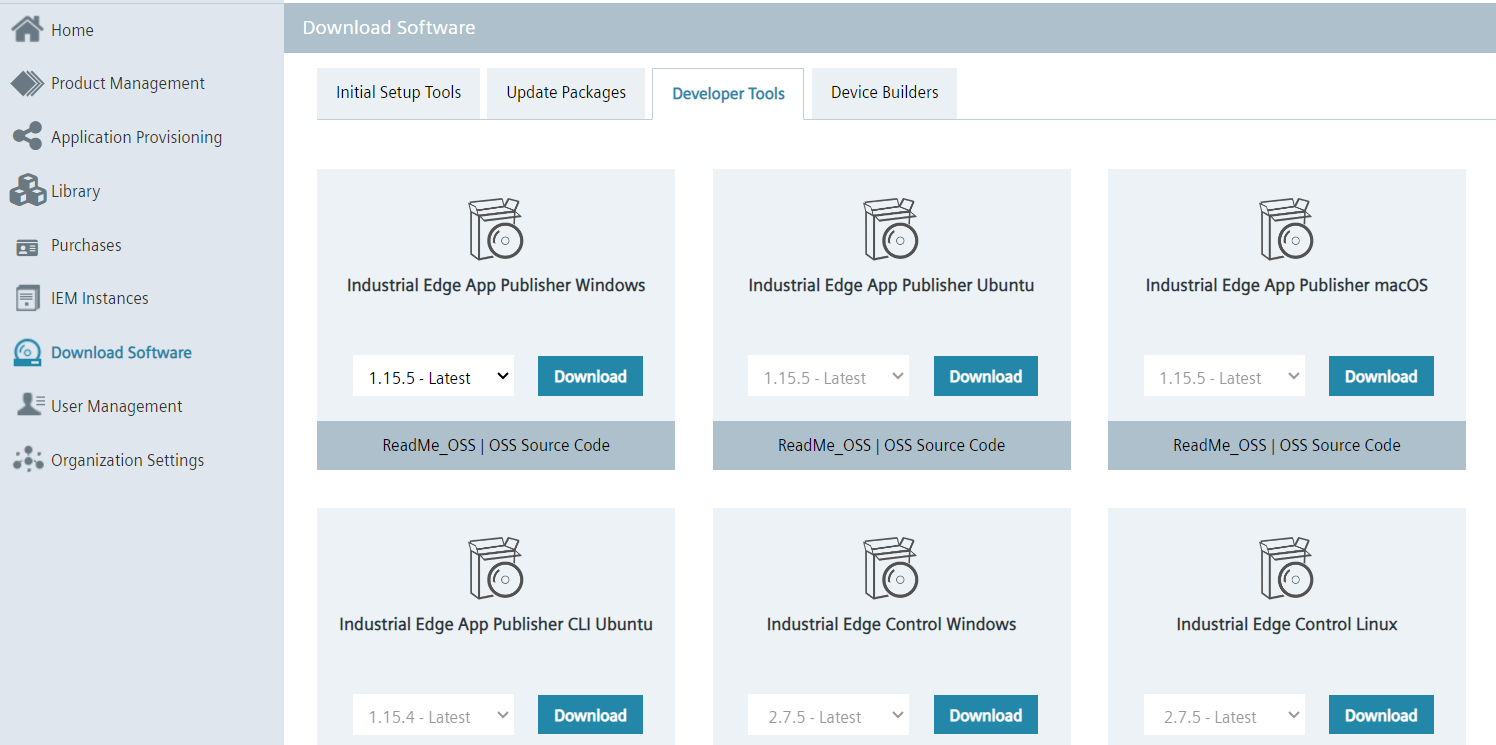Open the Update Packages tab

pyautogui.click(x=566, y=92)
